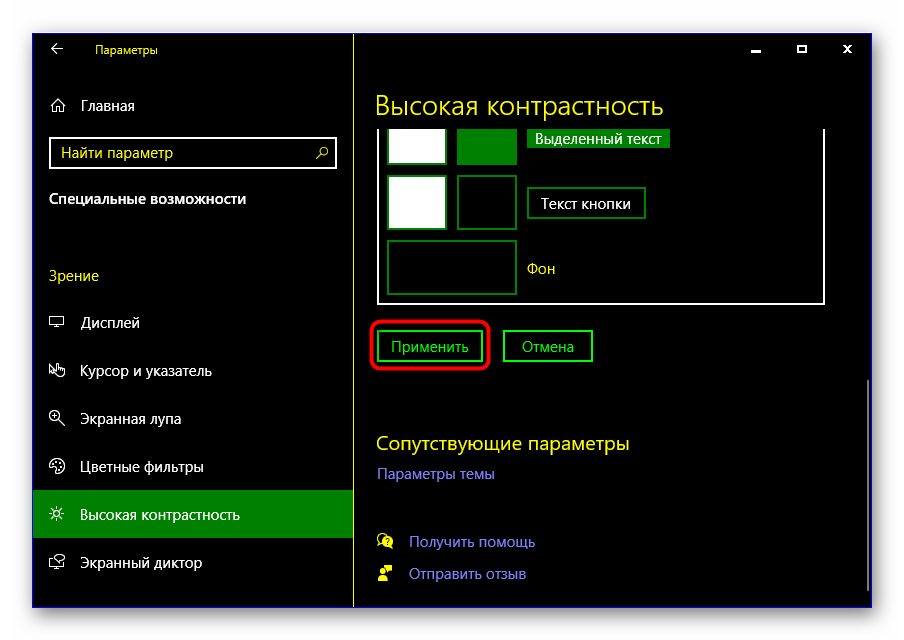Click the Выделенный текст preview label
The image size is (904, 640).
click(x=598, y=139)
